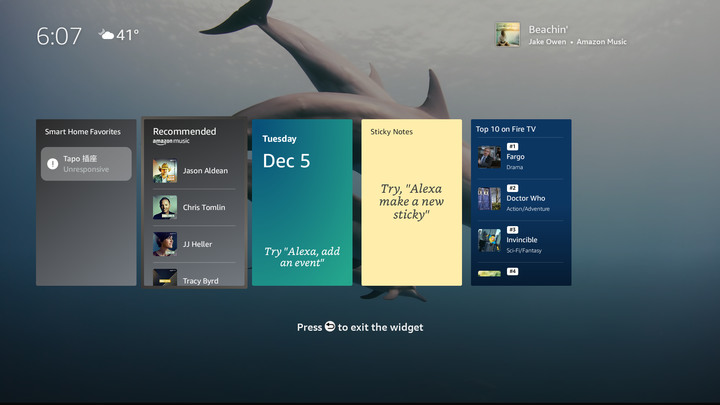Click the weather cloud icon
Image resolution: width=720 pixels, height=405 pixels.
pyautogui.click(x=106, y=34)
